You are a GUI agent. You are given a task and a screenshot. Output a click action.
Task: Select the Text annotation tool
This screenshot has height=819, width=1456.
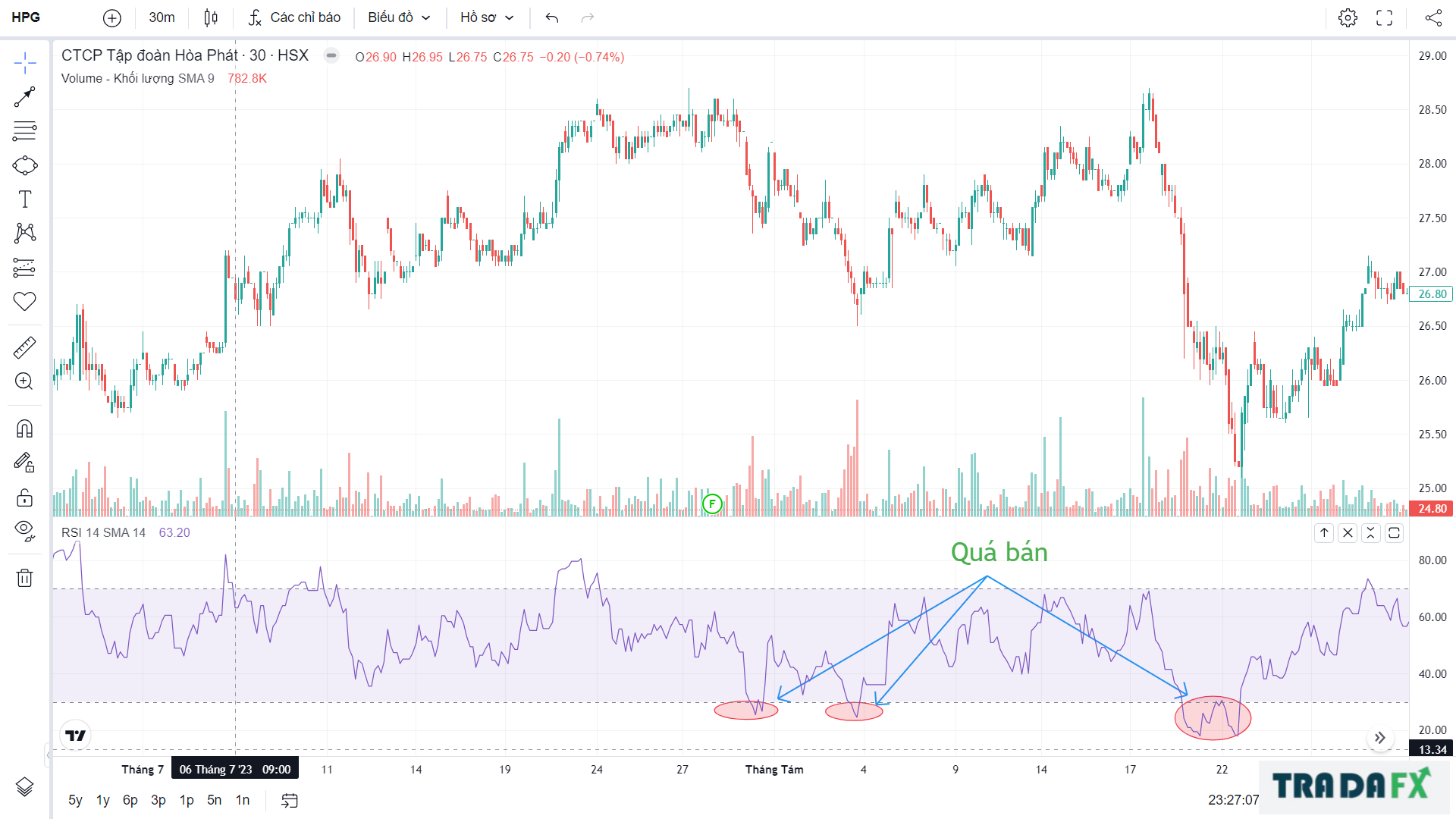point(25,199)
